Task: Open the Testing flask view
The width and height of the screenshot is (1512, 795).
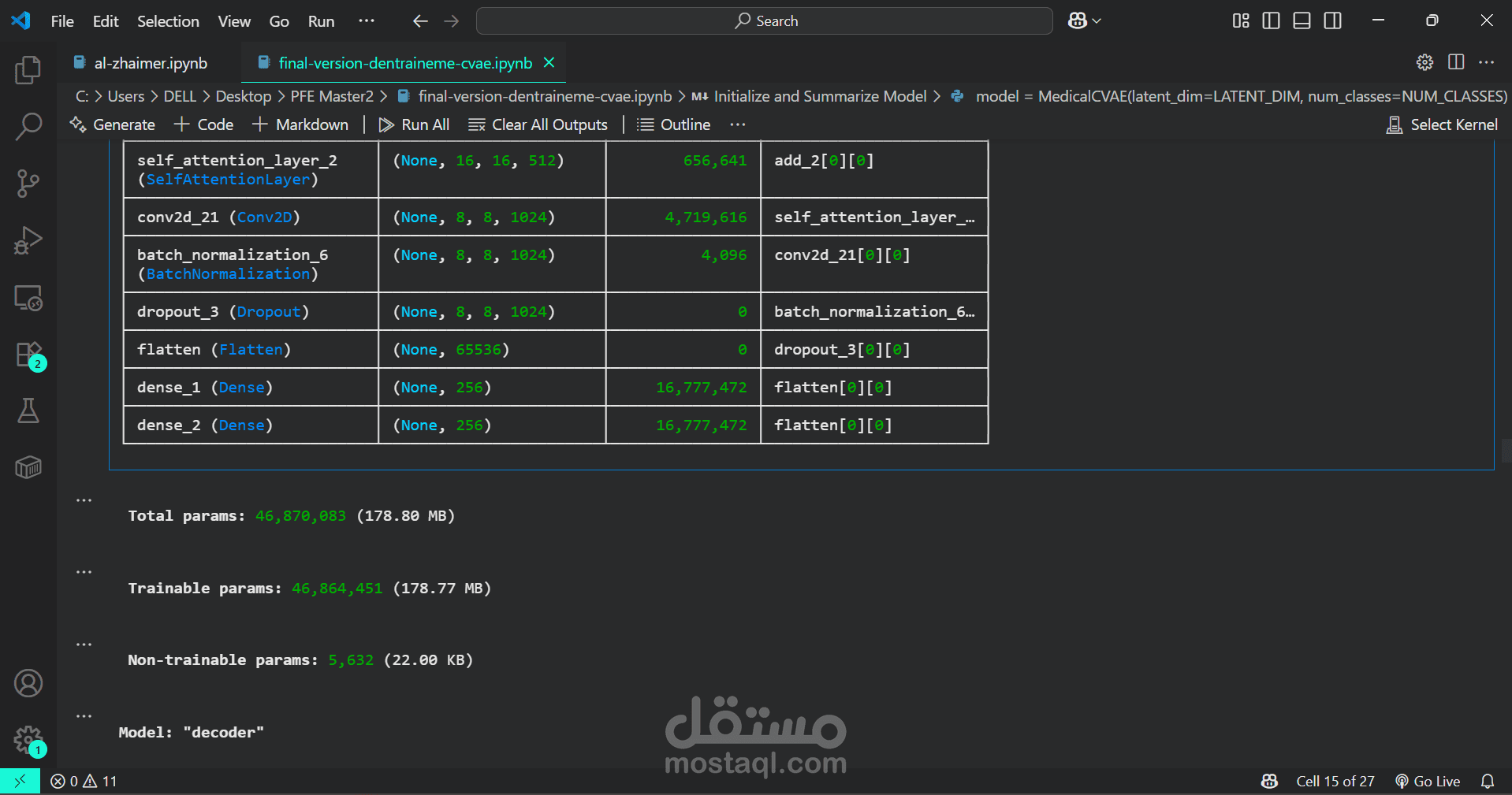Action: click(x=28, y=411)
